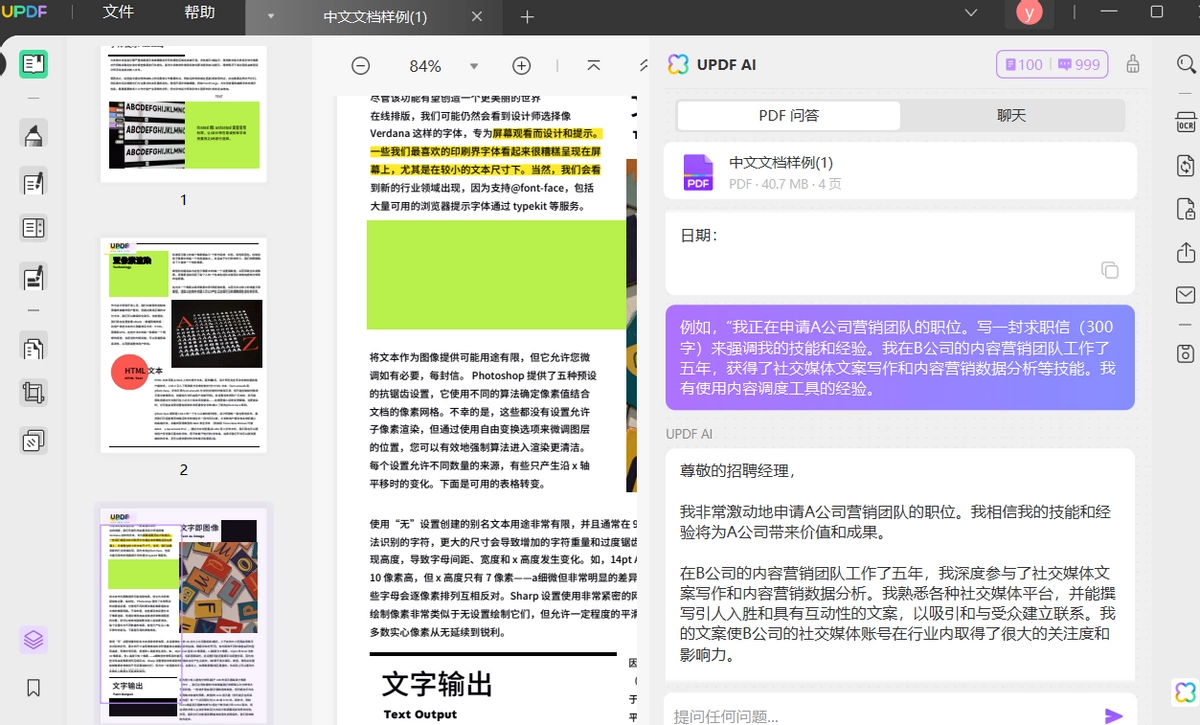Open the 帮助 menu

point(200,13)
